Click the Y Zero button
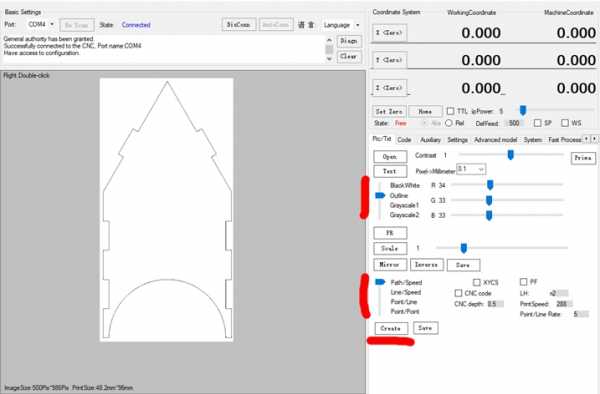 pos(390,60)
